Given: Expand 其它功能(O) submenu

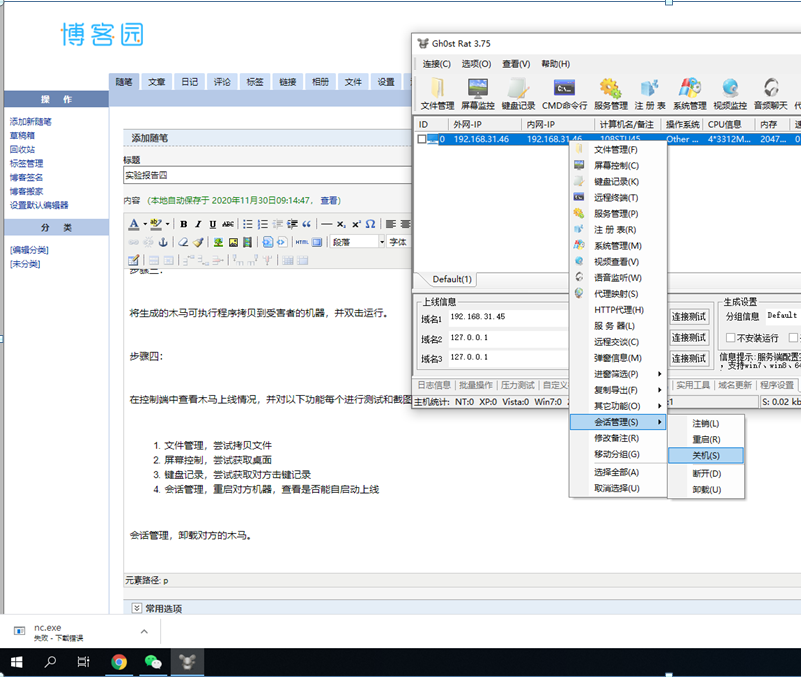Looking at the screenshot, I should click(618, 406).
